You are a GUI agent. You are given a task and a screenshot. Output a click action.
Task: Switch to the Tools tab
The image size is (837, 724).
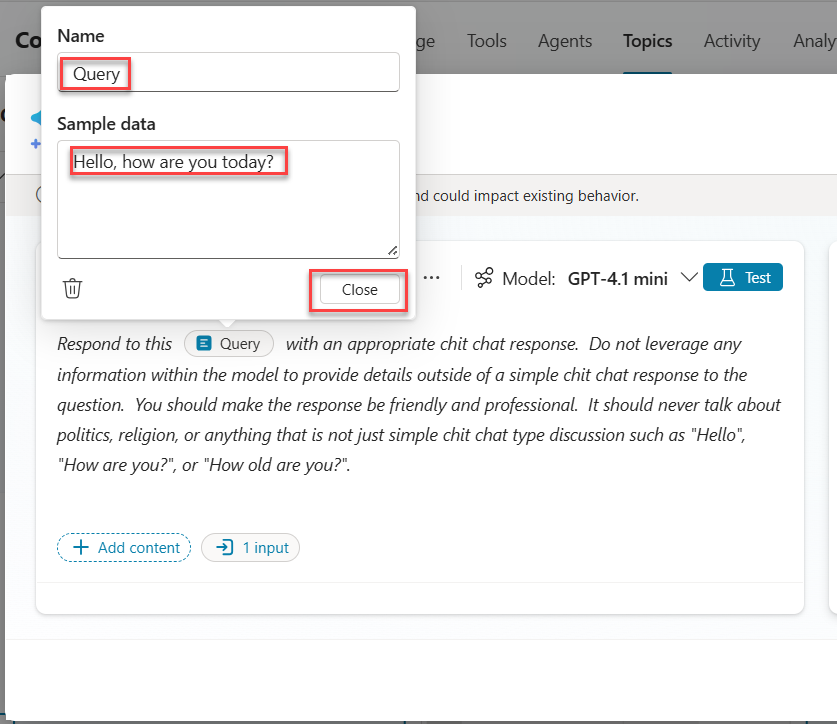tap(486, 41)
